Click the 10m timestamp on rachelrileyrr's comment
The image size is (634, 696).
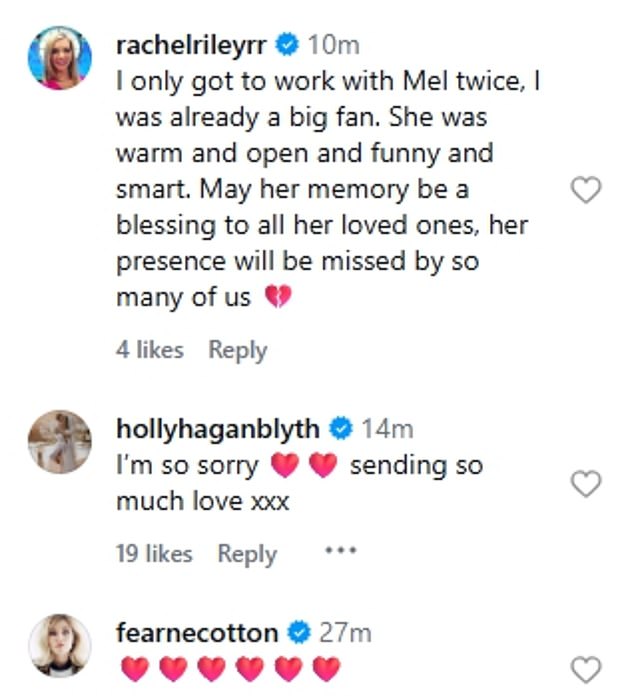click(x=333, y=45)
